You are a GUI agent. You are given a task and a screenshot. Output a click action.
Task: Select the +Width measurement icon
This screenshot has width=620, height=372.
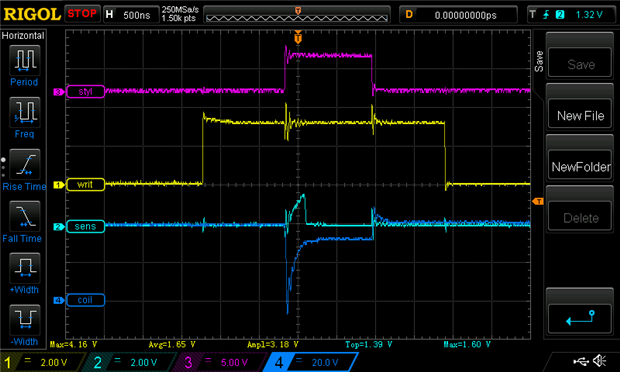coord(25,268)
